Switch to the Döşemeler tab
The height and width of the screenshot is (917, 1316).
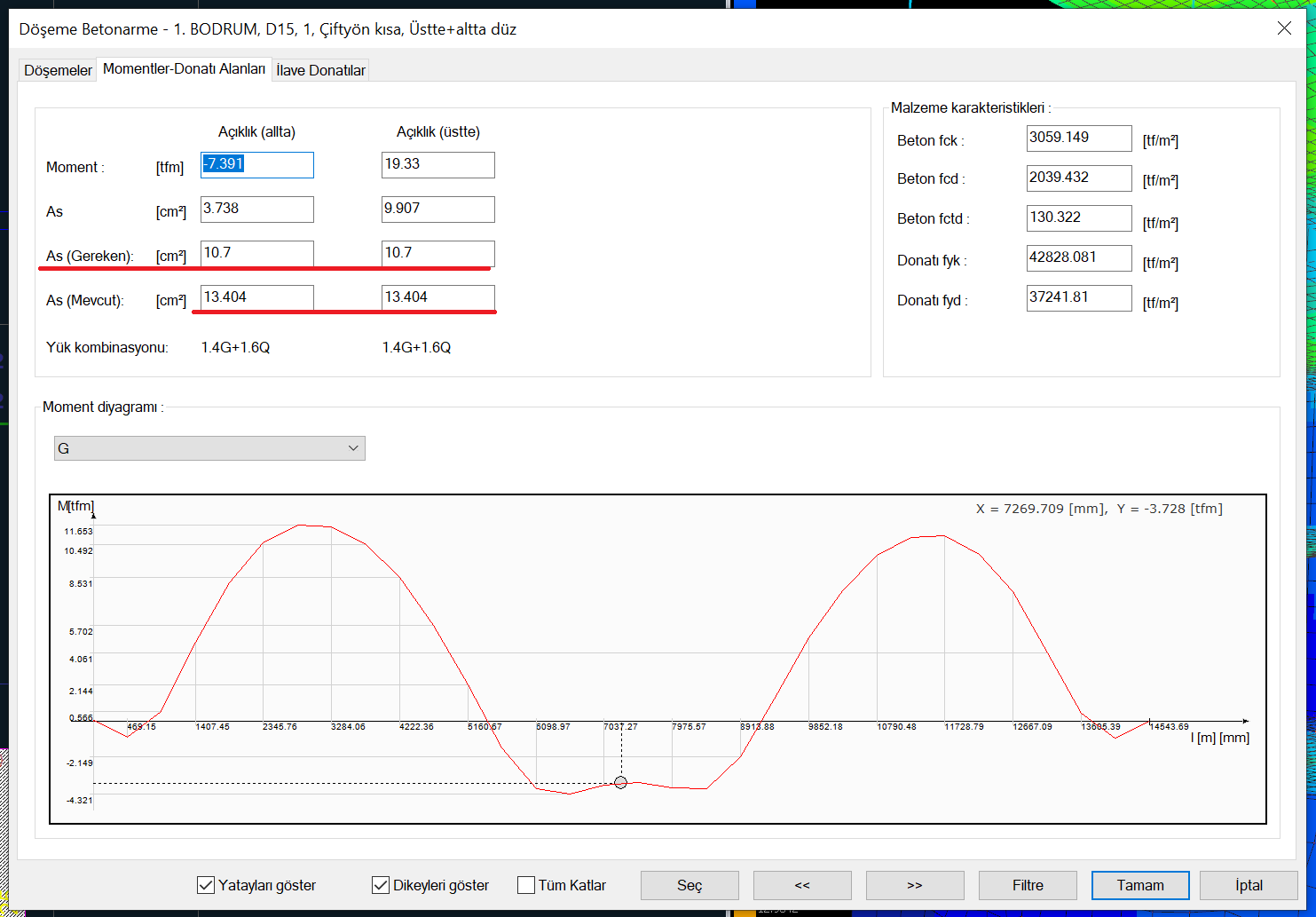coord(58,70)
